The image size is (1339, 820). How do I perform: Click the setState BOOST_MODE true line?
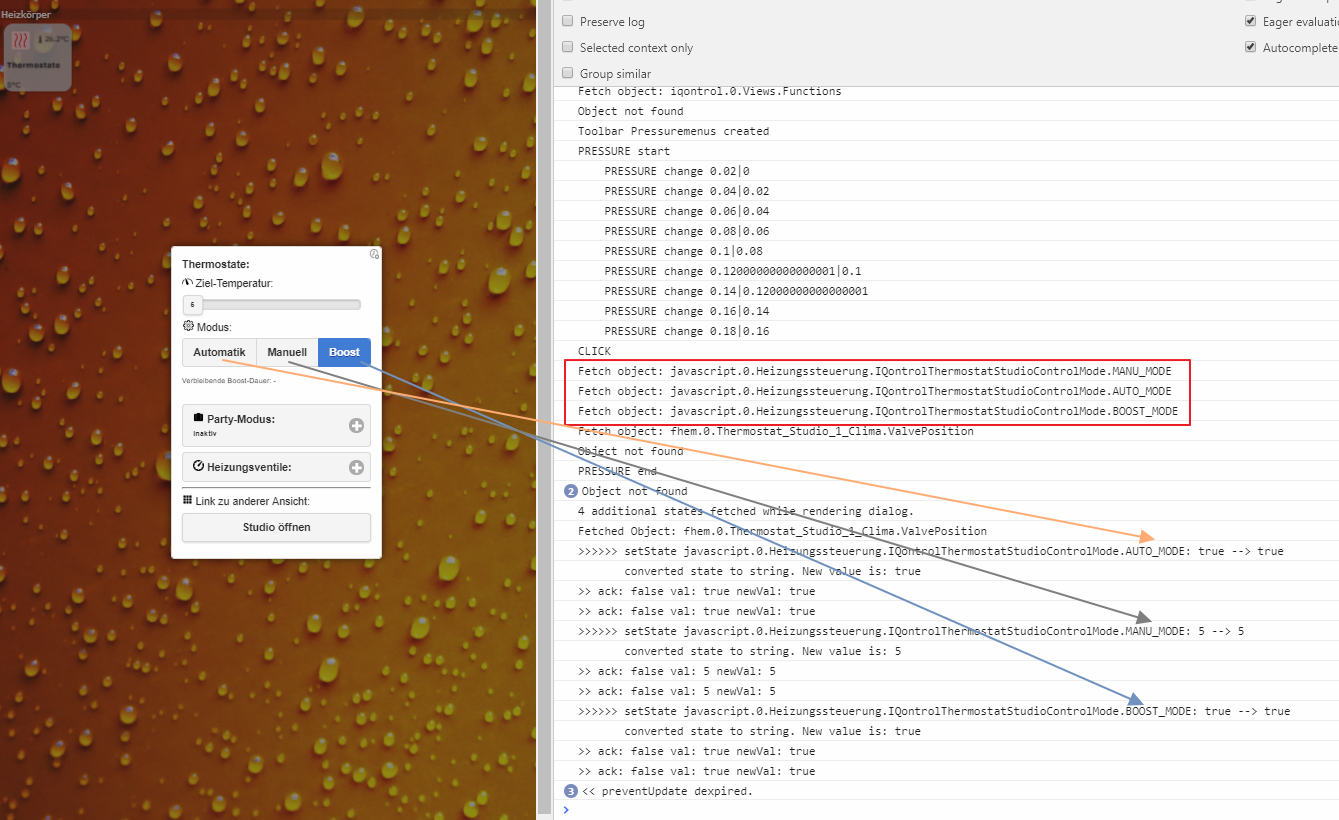pos(934,711)
